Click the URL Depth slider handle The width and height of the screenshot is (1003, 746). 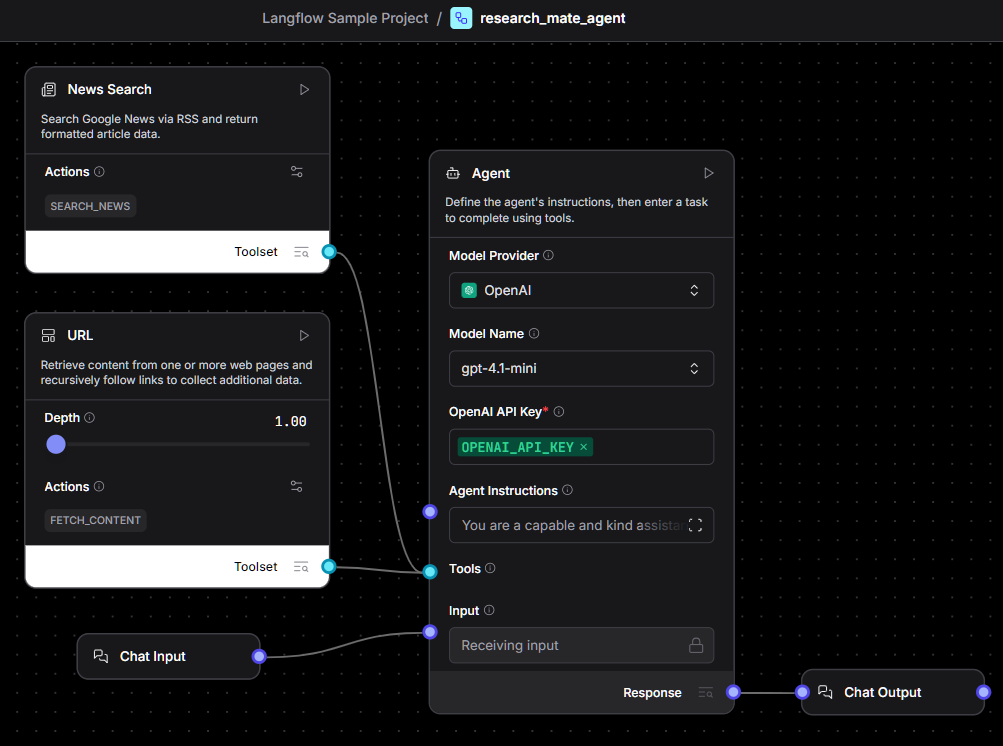tap(56, 444)
